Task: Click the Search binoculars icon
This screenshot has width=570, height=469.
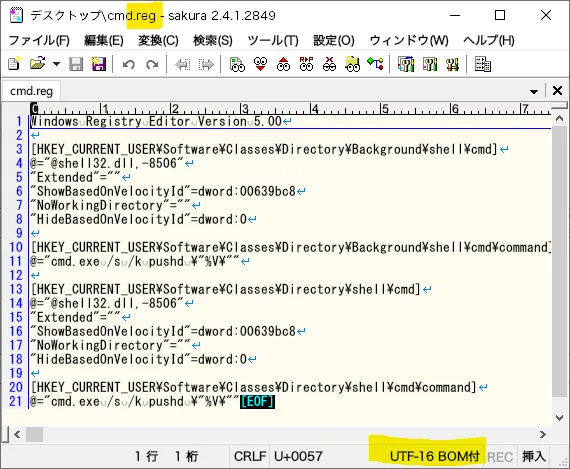Action: click(x=237, y=64)
